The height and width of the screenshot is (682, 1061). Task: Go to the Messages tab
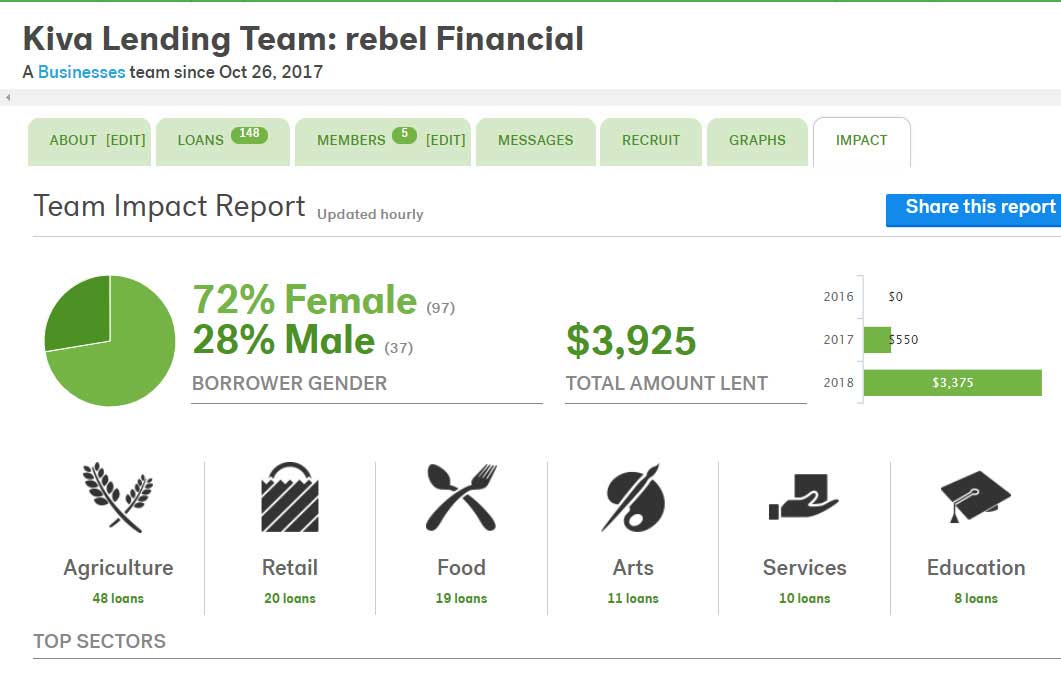(535, 141)
